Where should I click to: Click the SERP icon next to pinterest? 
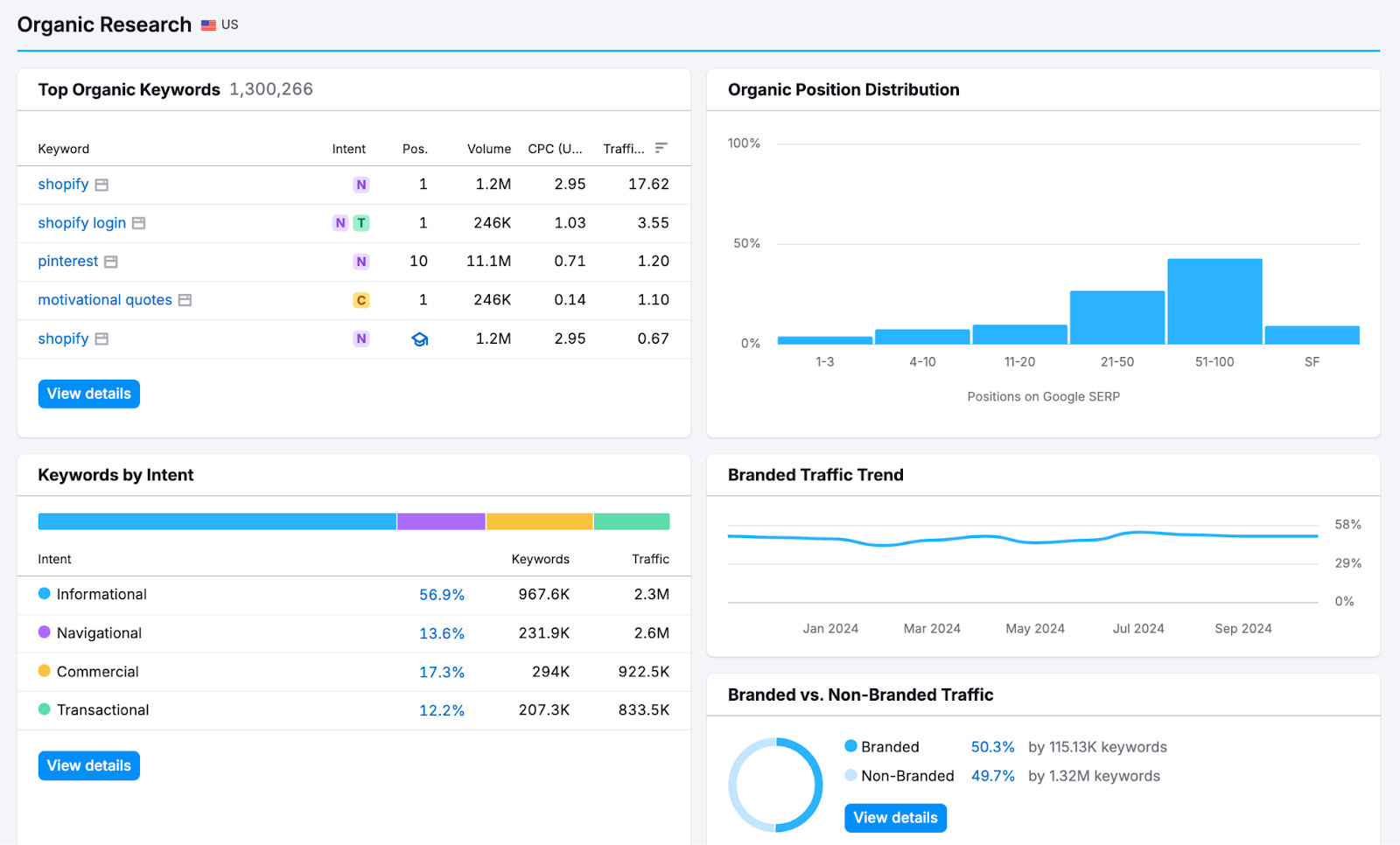110,262
